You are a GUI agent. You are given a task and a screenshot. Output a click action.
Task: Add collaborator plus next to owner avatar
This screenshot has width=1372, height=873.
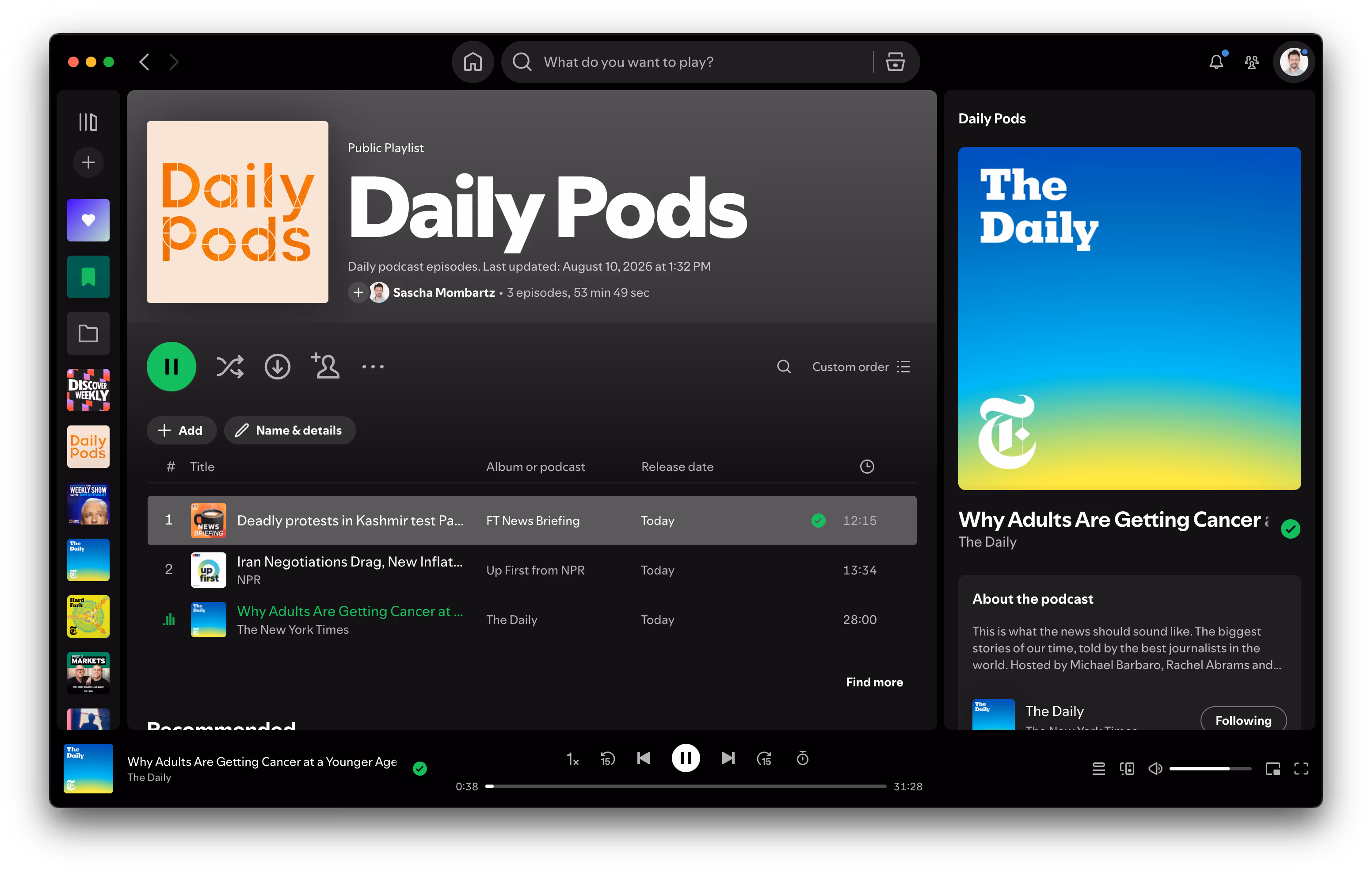[x=358, y=292]
